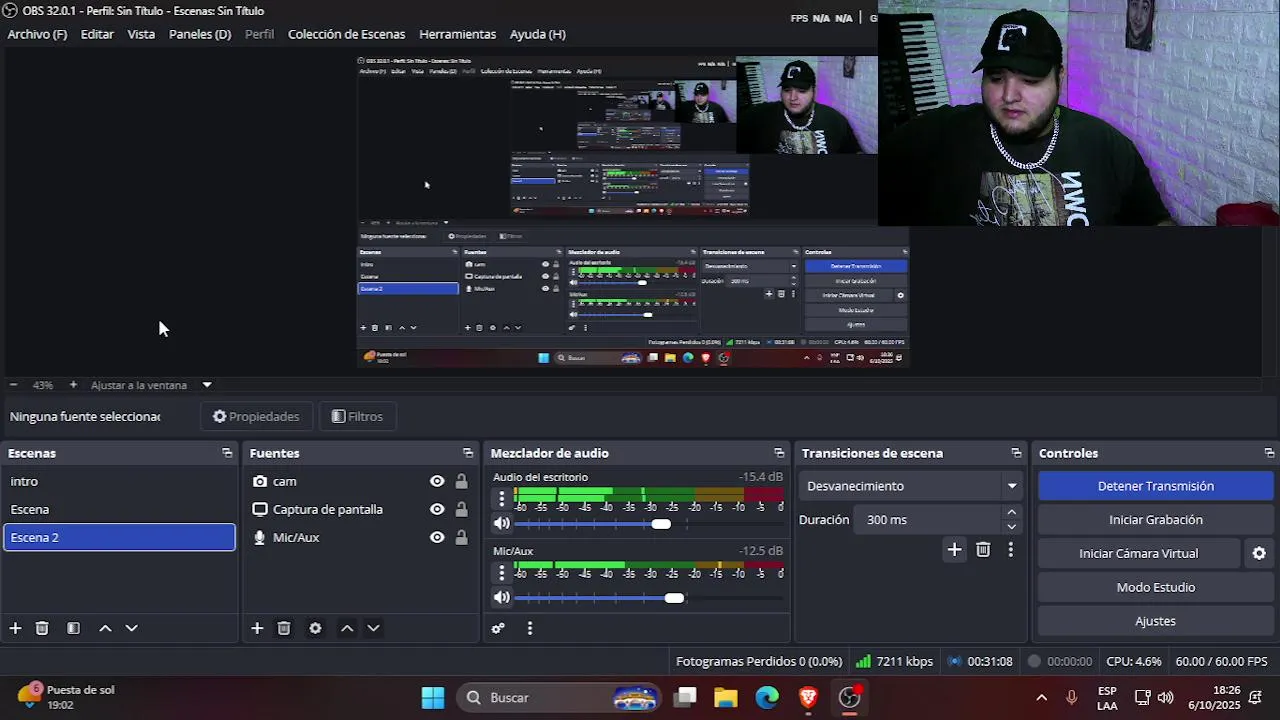Mute the Mic/Aux channel speaker
Image resolution: width=1280 pixels, height=720 pixels.
click(502, 597)
